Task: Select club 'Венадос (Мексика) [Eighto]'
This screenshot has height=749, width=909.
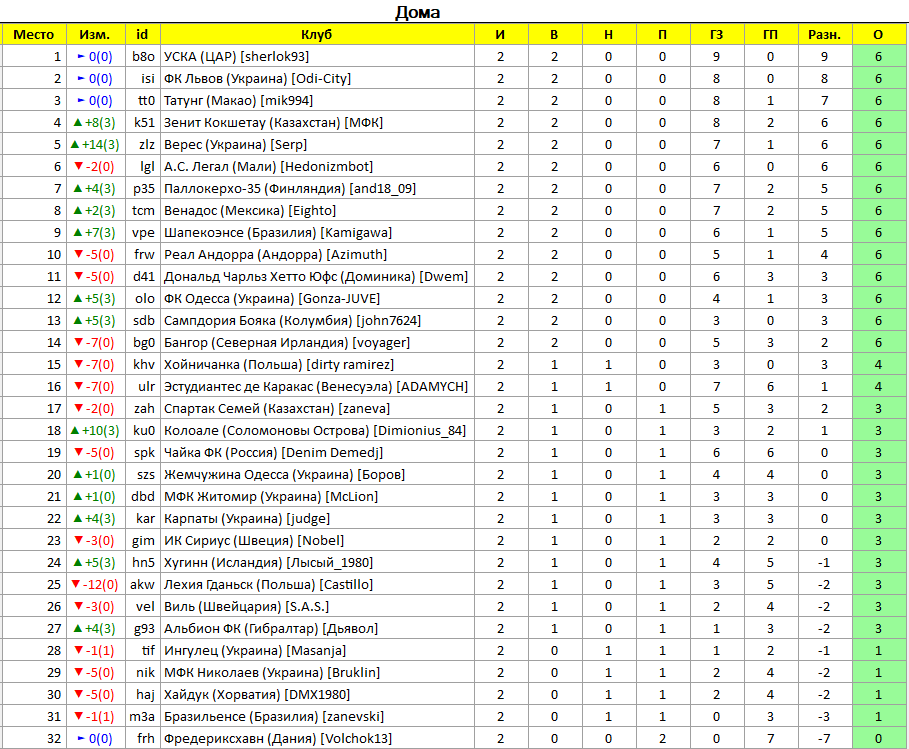Action: (250, 211)
